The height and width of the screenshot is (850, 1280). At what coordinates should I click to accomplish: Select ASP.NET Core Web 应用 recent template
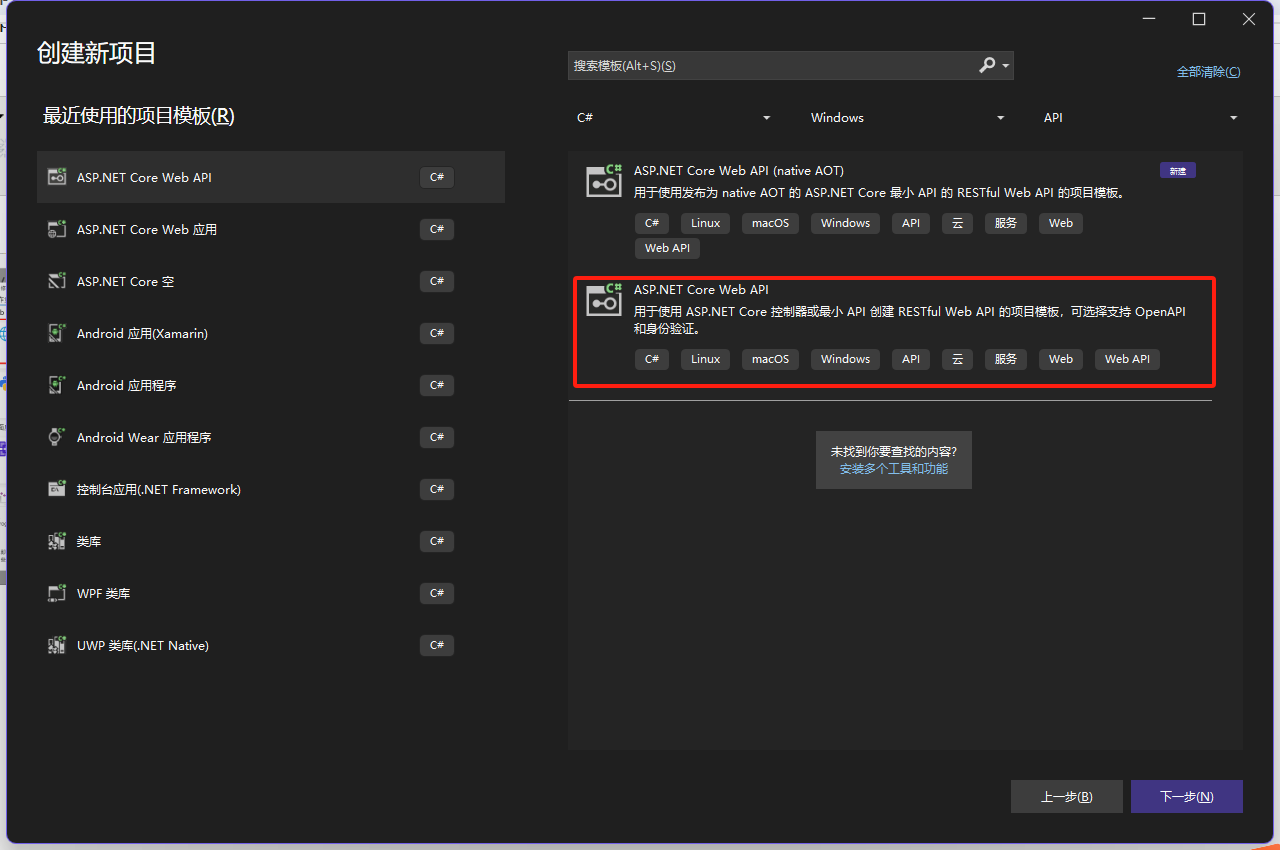271,229
